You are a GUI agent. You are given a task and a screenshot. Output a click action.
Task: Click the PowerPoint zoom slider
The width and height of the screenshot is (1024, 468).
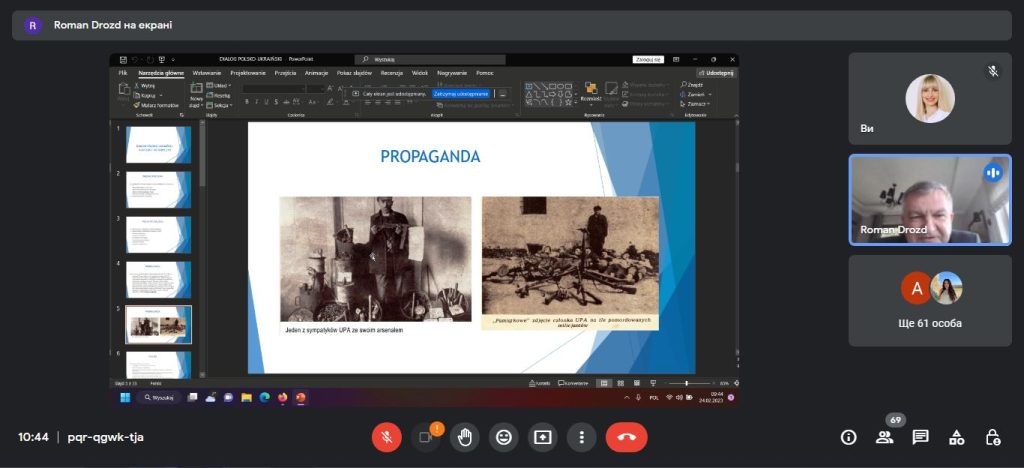(686, 383)
